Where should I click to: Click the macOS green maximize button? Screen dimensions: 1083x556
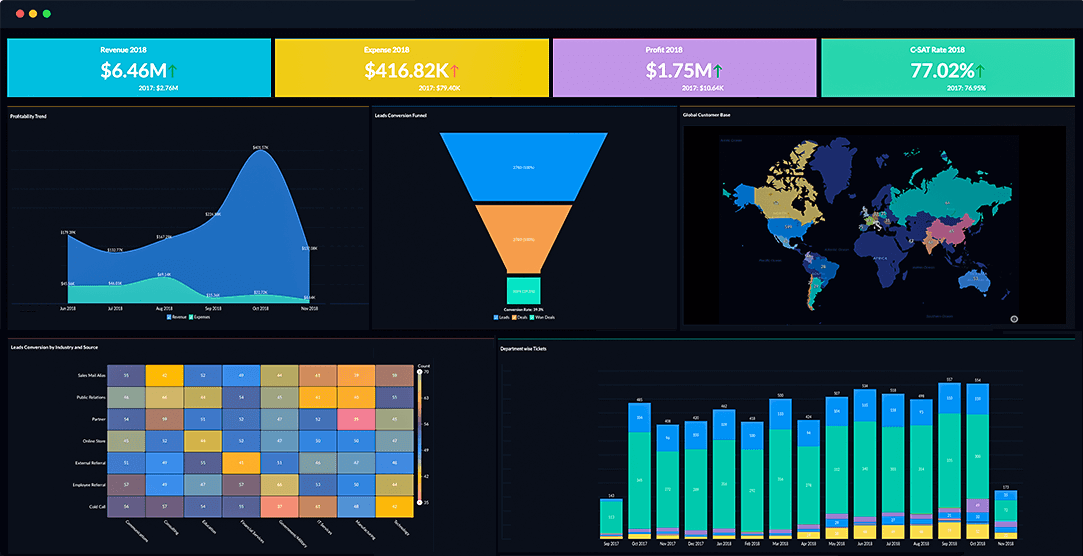pos(46,14)
